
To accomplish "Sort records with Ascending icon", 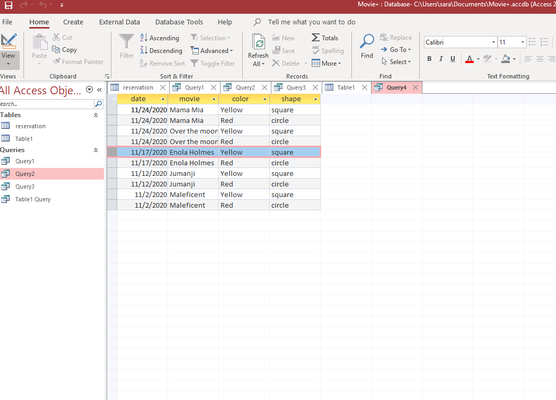I will coord(144,38).
